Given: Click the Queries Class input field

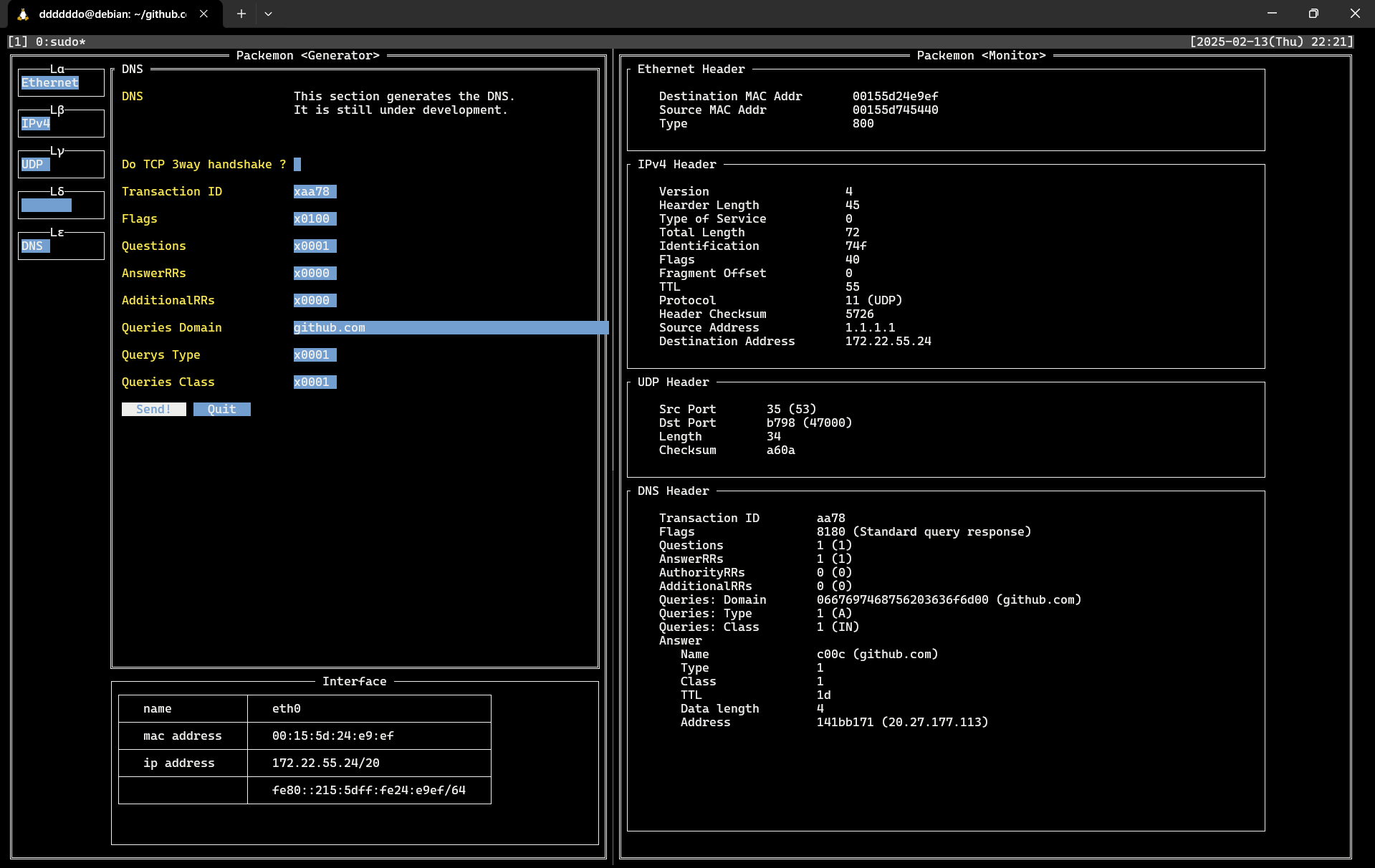Looking at the screenshot, I should coord(315,382).
